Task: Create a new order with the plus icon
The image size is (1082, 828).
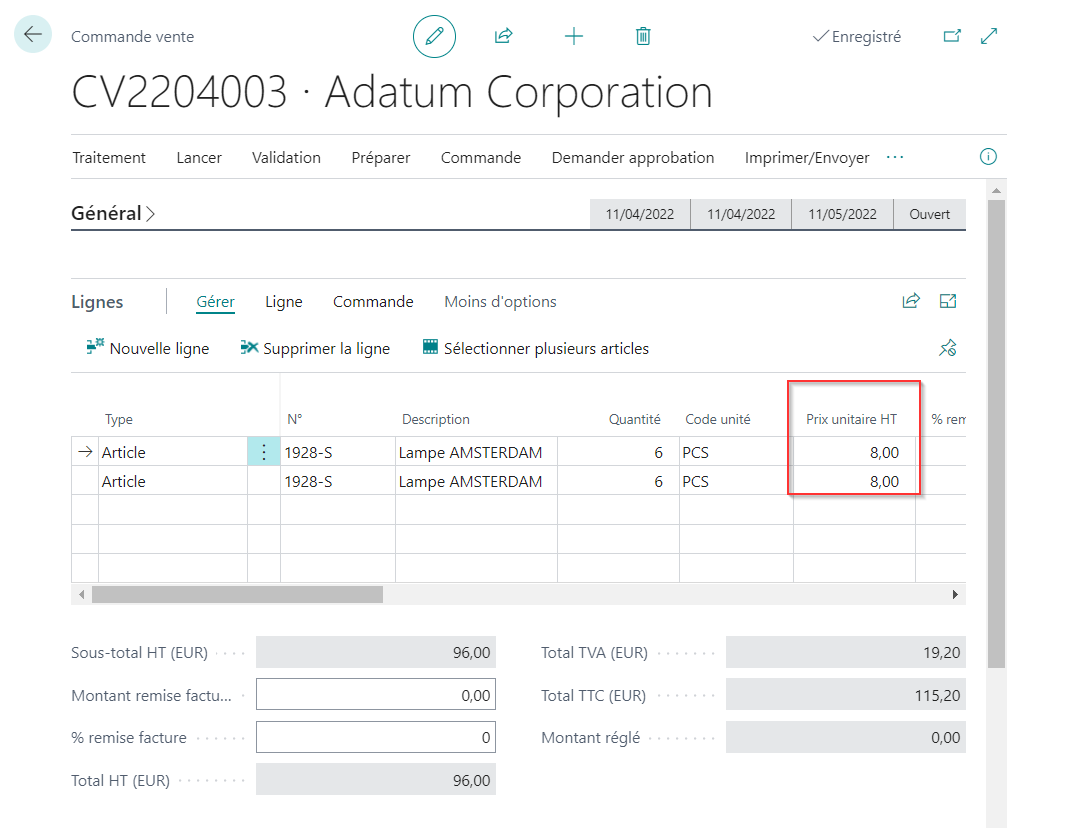Action: pos(573,36)
